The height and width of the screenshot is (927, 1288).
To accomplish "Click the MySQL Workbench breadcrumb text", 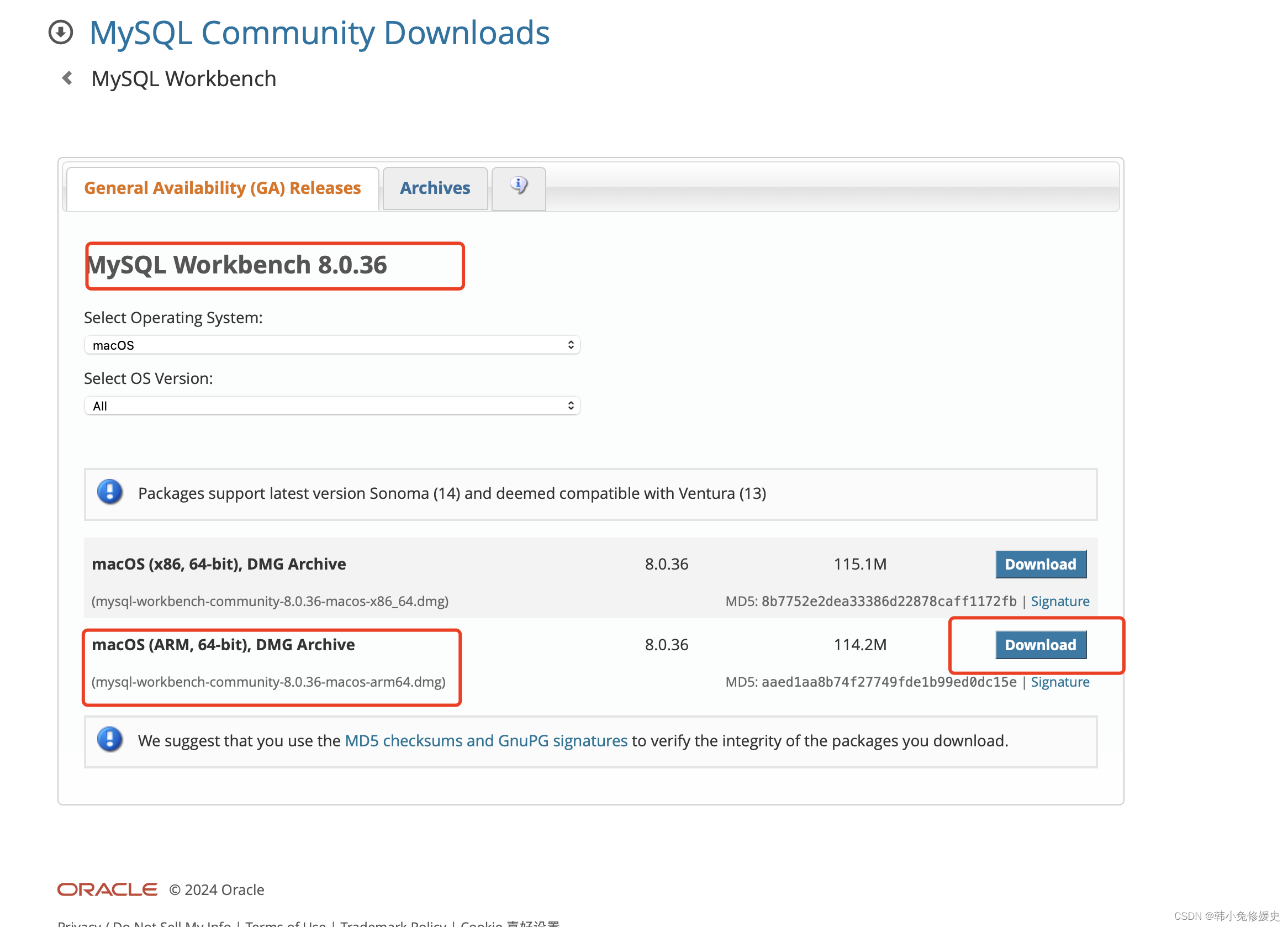I will tap(183, 78).
